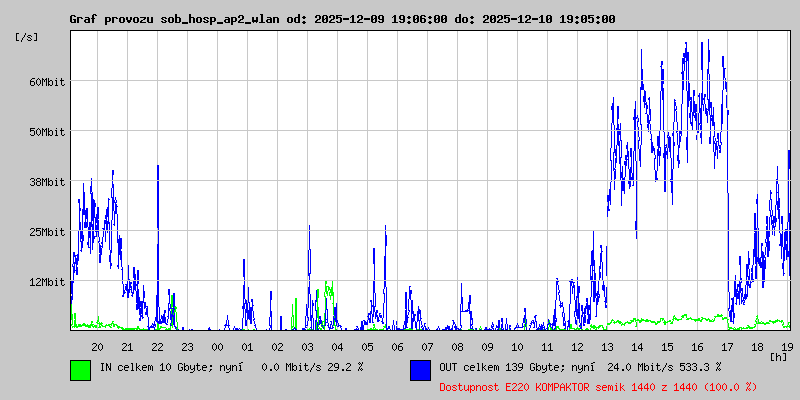Image resolution: width=800 pixels, height=400 pixels.
Task: Click the hour label '12' on x-axis
Action: 577,347
